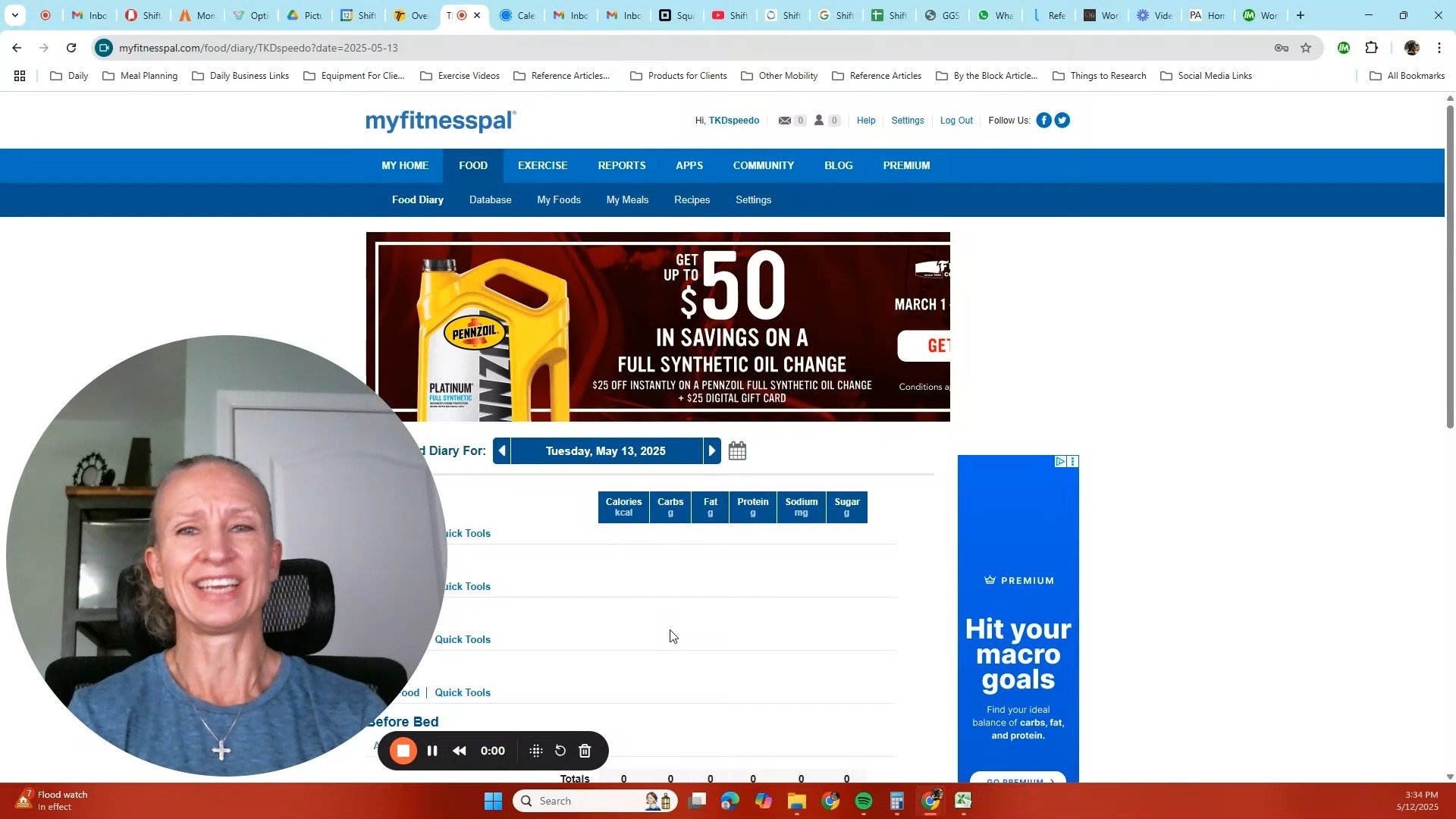The image size is (1456, 819).
Task: Click the myfitnesspal logo
Action: coord(441,121)
